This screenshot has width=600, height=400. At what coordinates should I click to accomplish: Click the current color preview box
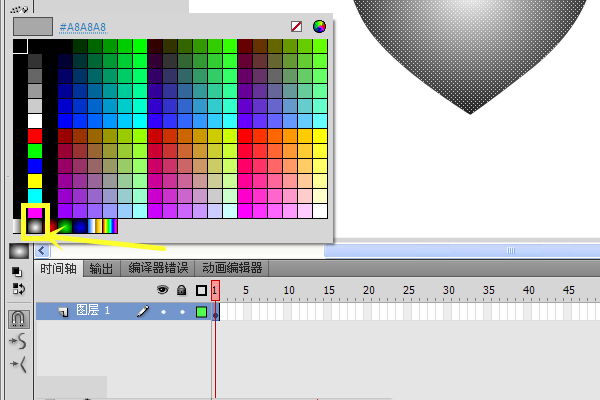pyautogui.click(x=33, y=26)
